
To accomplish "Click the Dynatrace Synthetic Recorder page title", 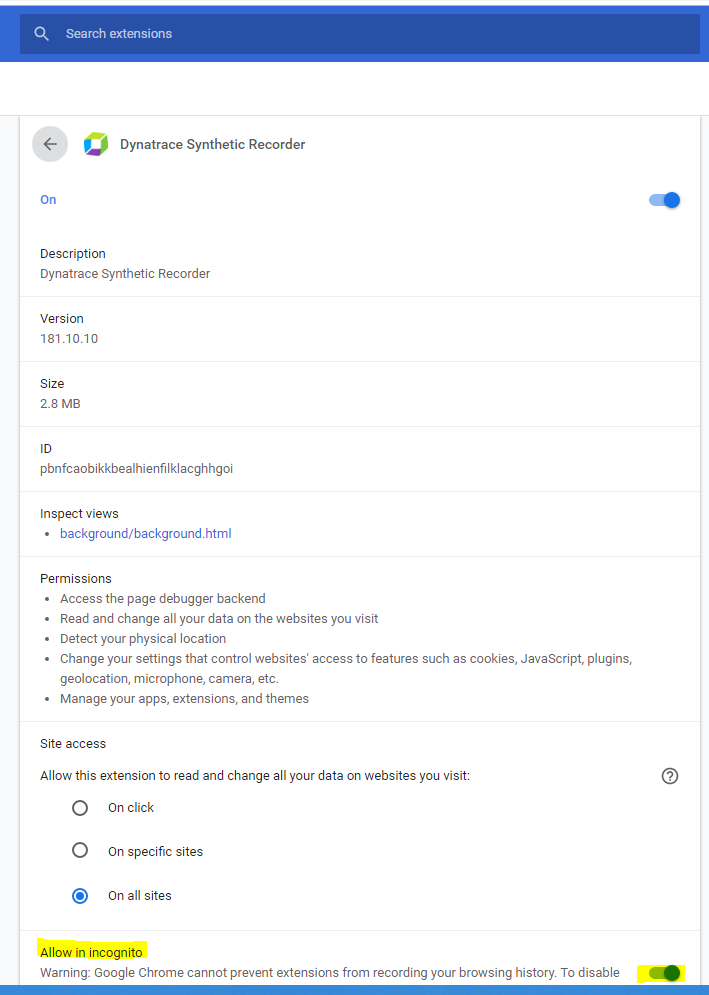I will pyautogui.click(x=212, y=144).
